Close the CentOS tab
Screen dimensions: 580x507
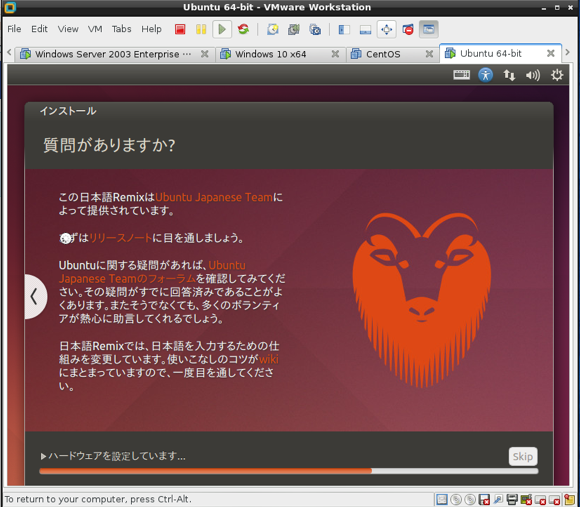[x=429, y=54]
